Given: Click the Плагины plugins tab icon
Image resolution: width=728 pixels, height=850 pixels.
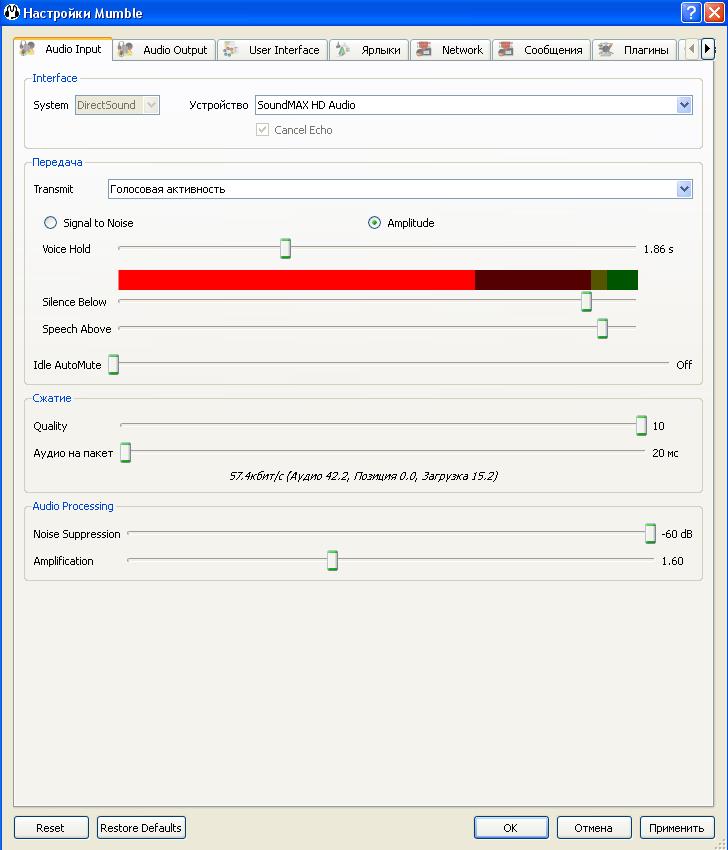Looking at the screenshot, I should pos(606,50).
